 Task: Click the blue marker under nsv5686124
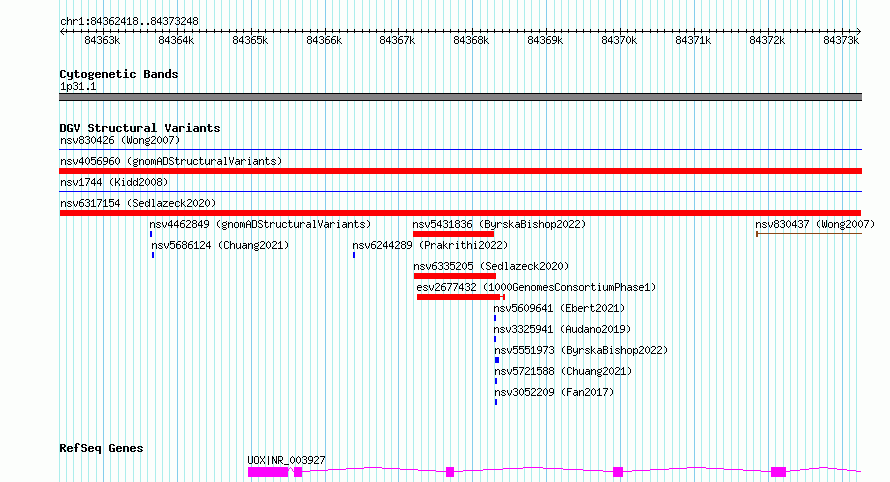[x=153, y=255]
